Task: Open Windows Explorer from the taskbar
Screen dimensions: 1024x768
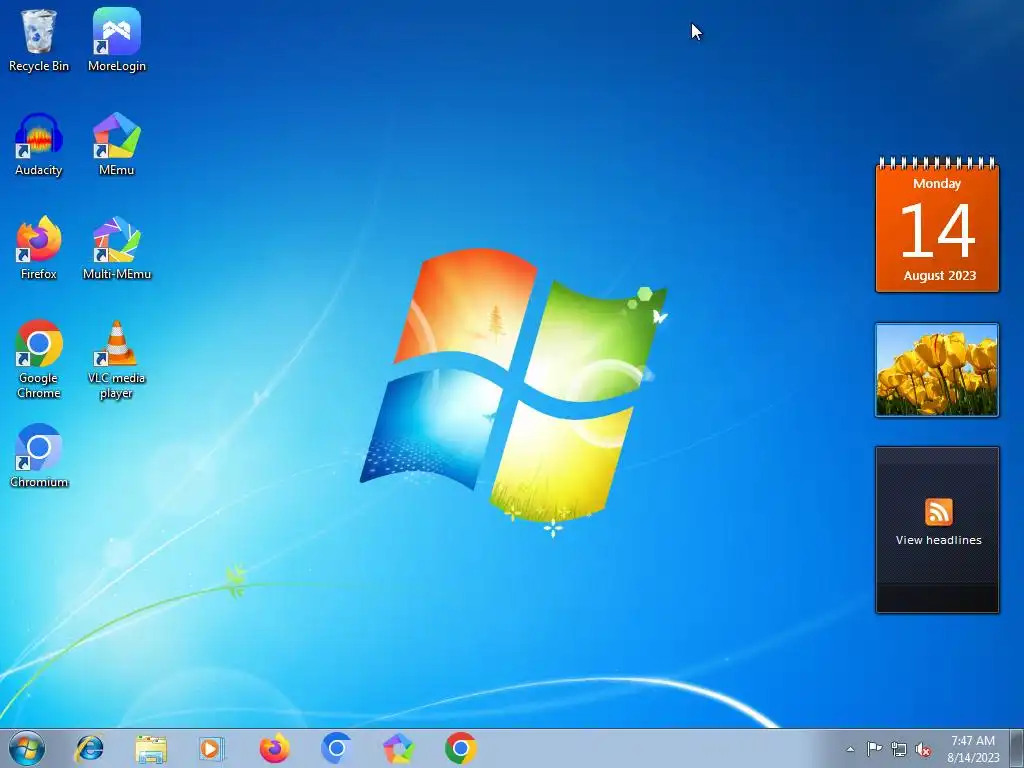Action: coord(151,748)
